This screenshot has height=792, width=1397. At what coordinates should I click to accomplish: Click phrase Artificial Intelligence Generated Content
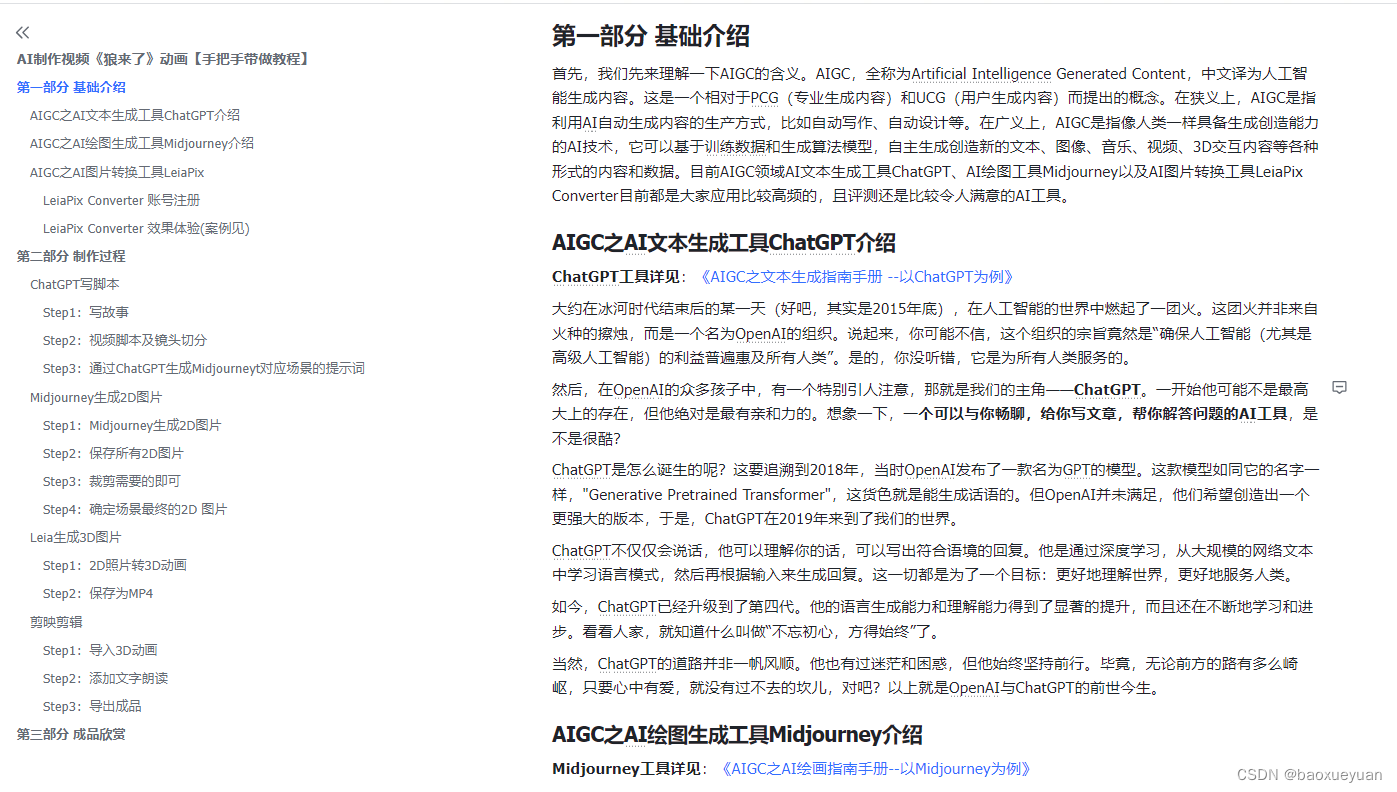[1048, 74]
